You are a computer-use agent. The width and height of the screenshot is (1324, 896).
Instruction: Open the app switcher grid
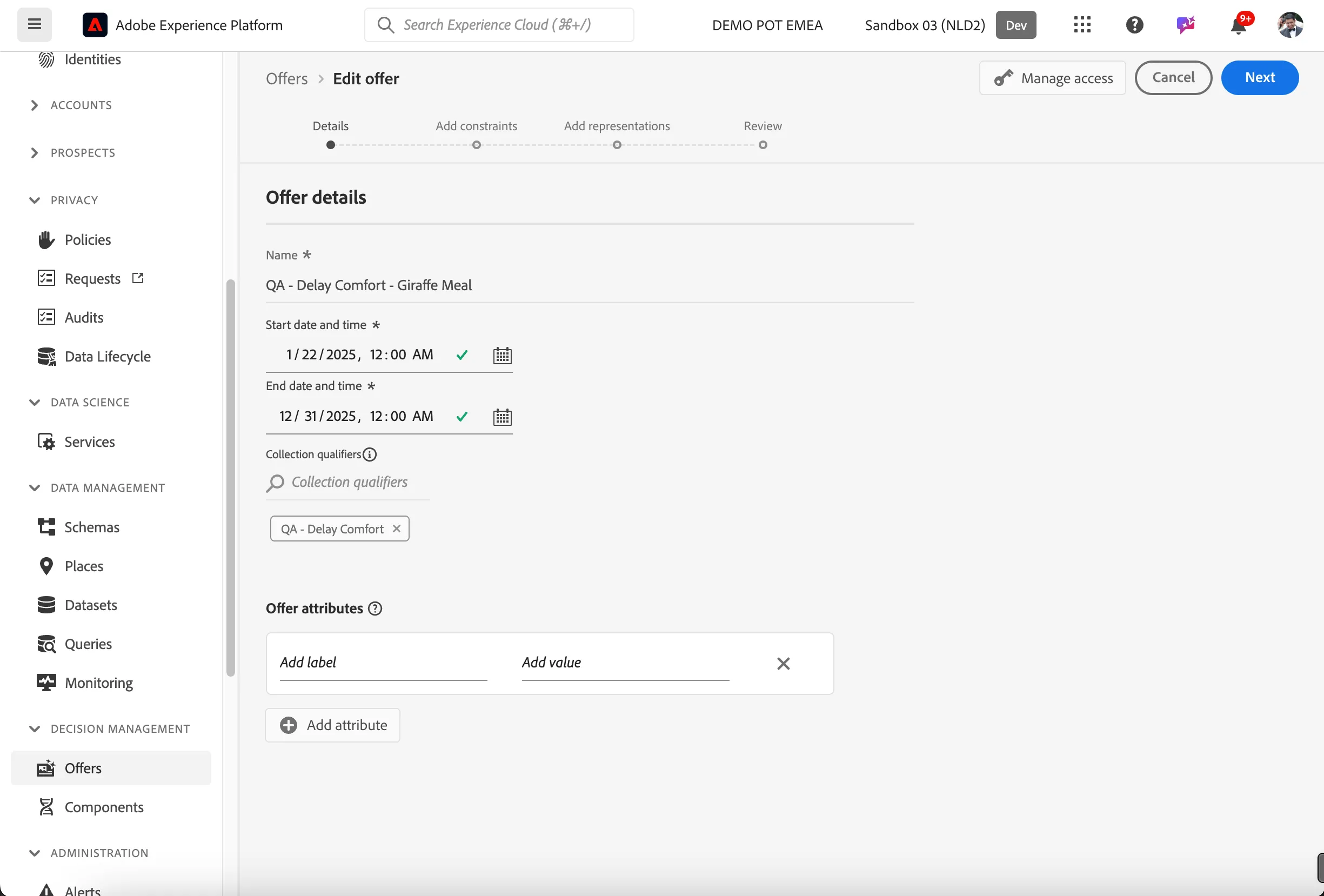coord(1082,25)
